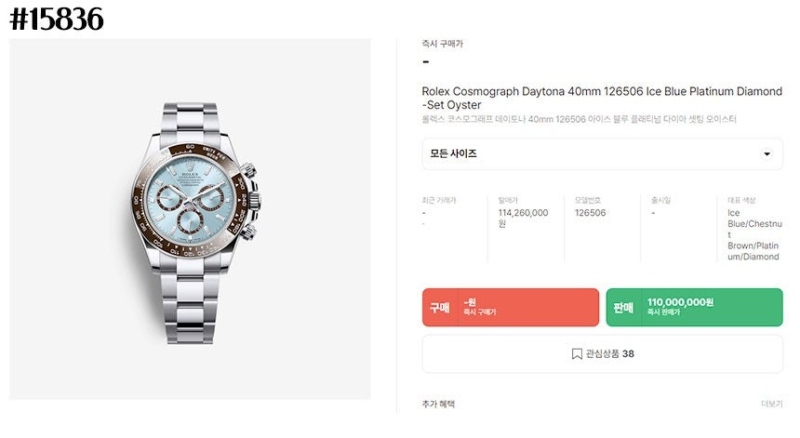The image size is (800, 438).
Task: Click the Korean product subtitle text
Action: click(x=579, y=119)
